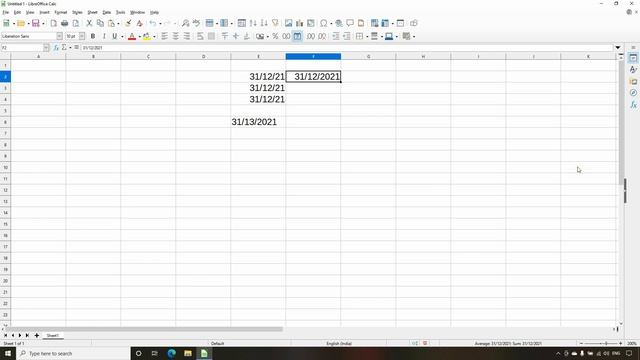Click Font Color red A swatch

click(x=132, y=36)
